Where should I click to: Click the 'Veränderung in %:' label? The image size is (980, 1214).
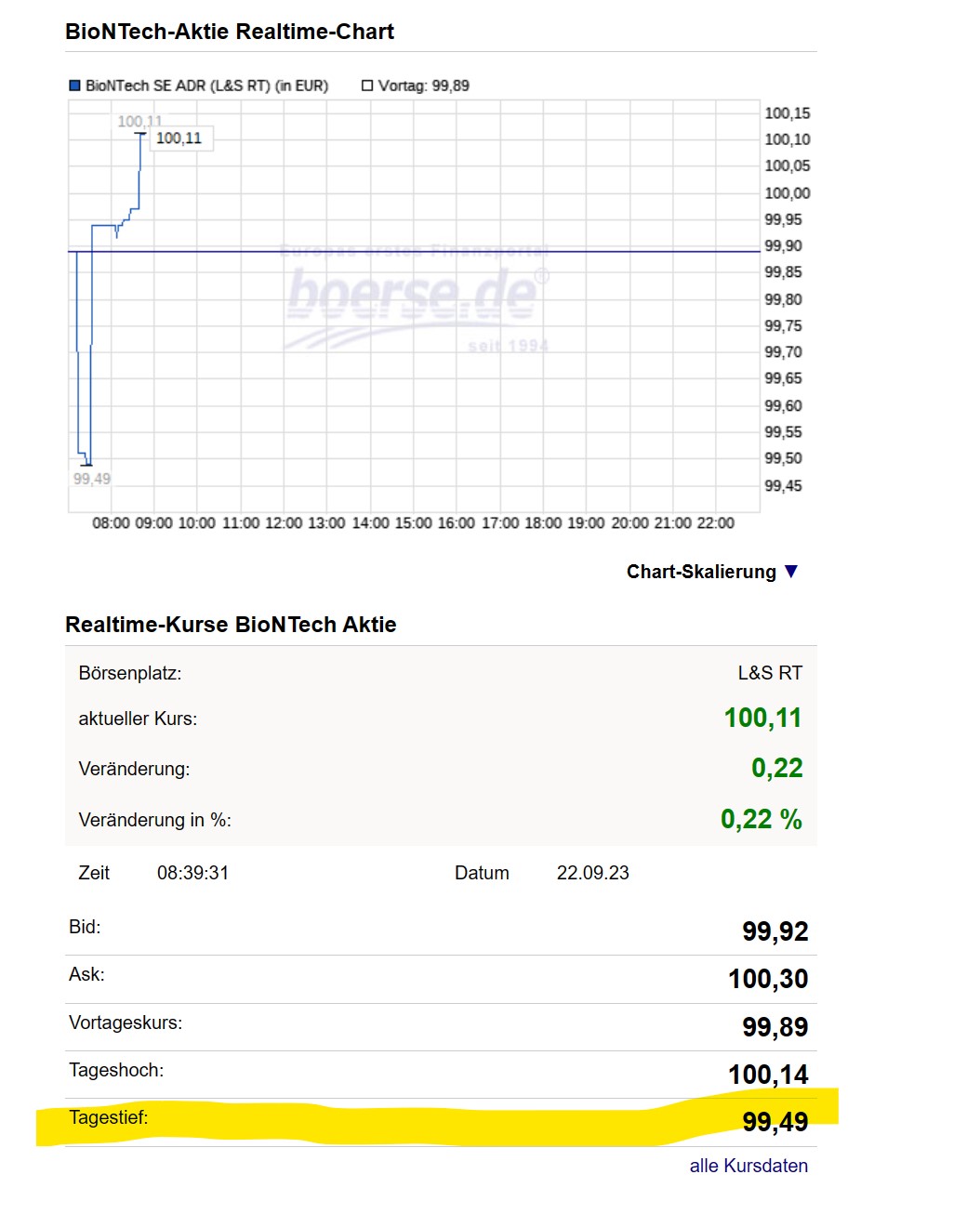155,820
